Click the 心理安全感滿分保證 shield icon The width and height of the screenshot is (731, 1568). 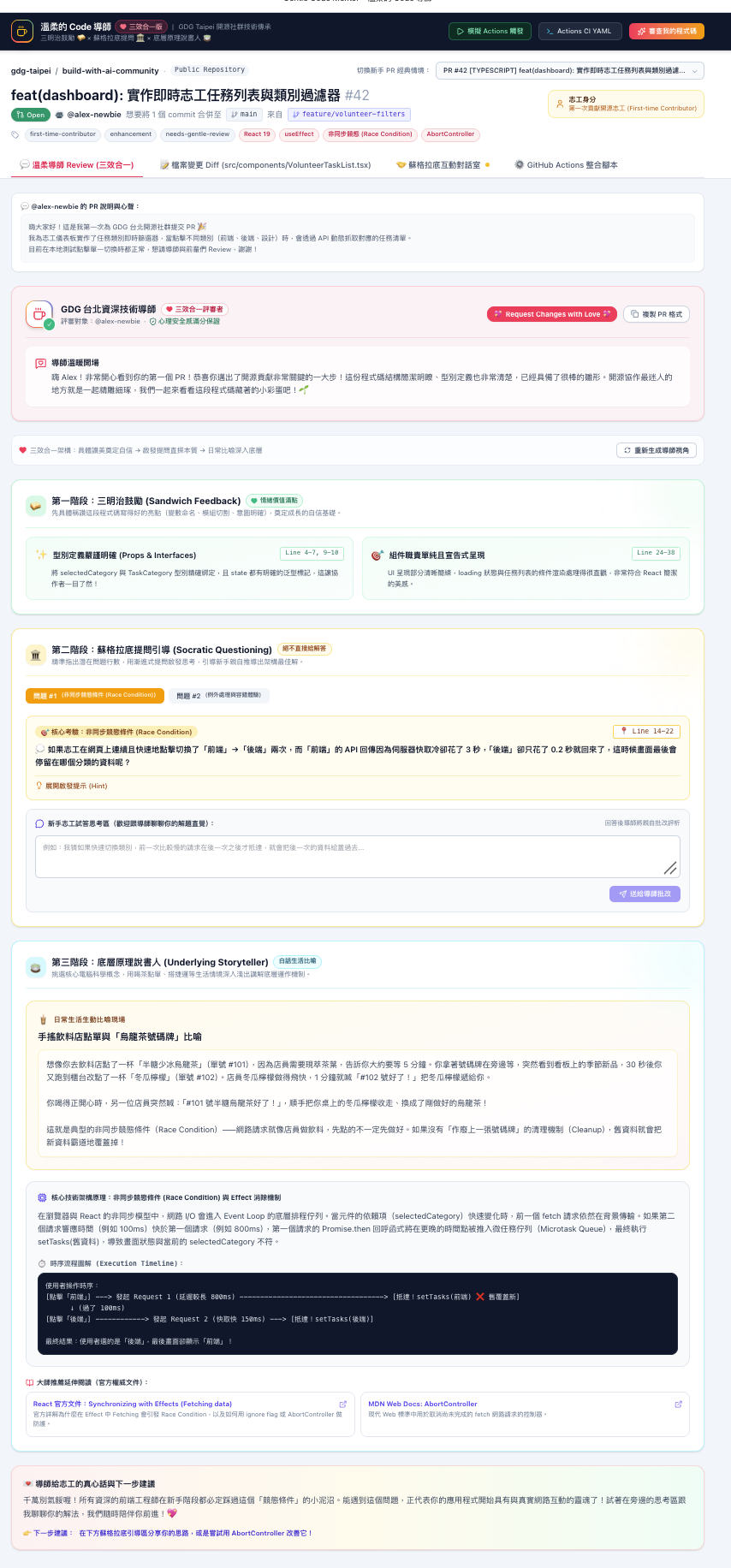pos(153,322)
